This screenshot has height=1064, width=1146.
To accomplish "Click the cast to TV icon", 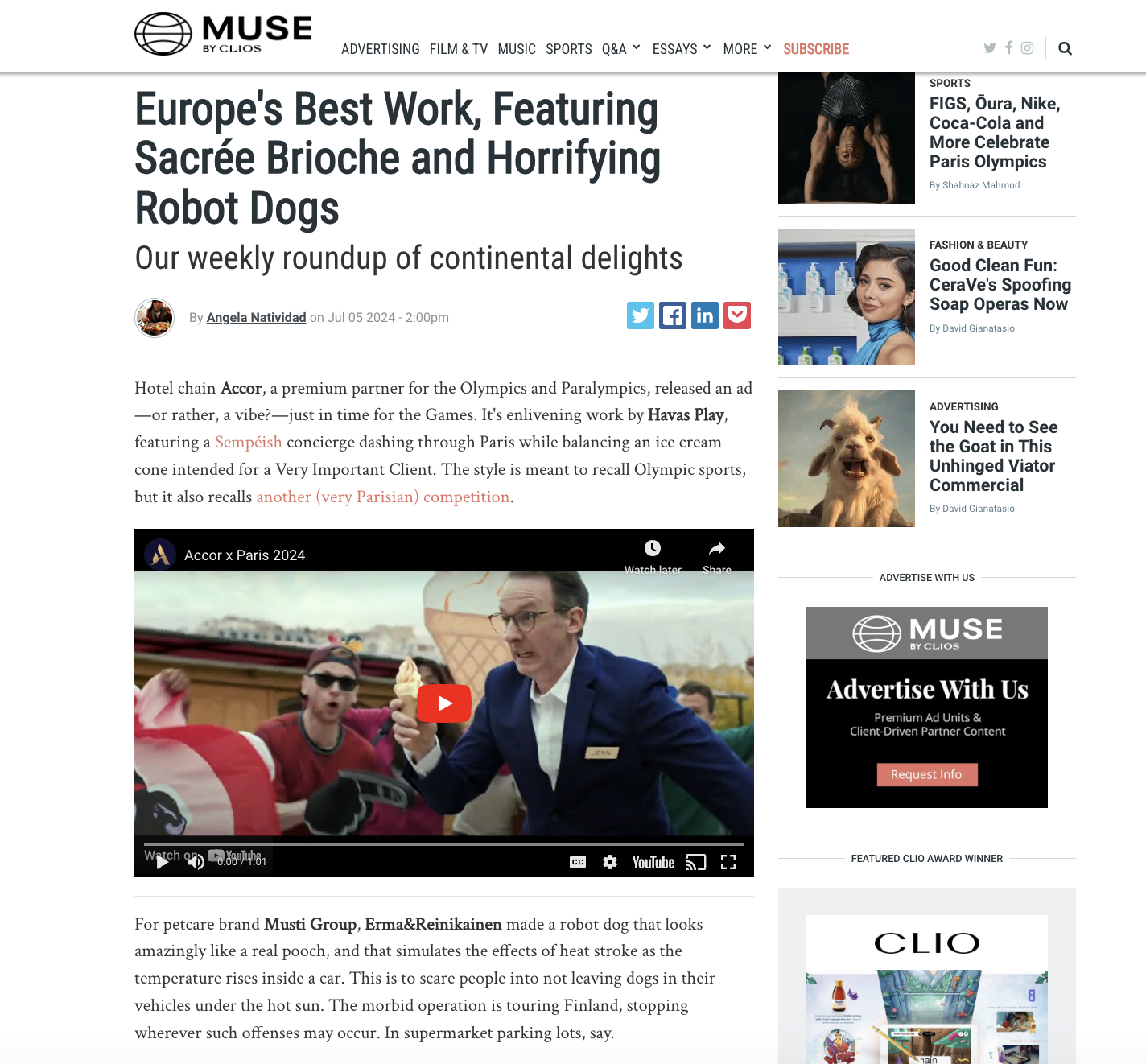I will pos(696,862).
